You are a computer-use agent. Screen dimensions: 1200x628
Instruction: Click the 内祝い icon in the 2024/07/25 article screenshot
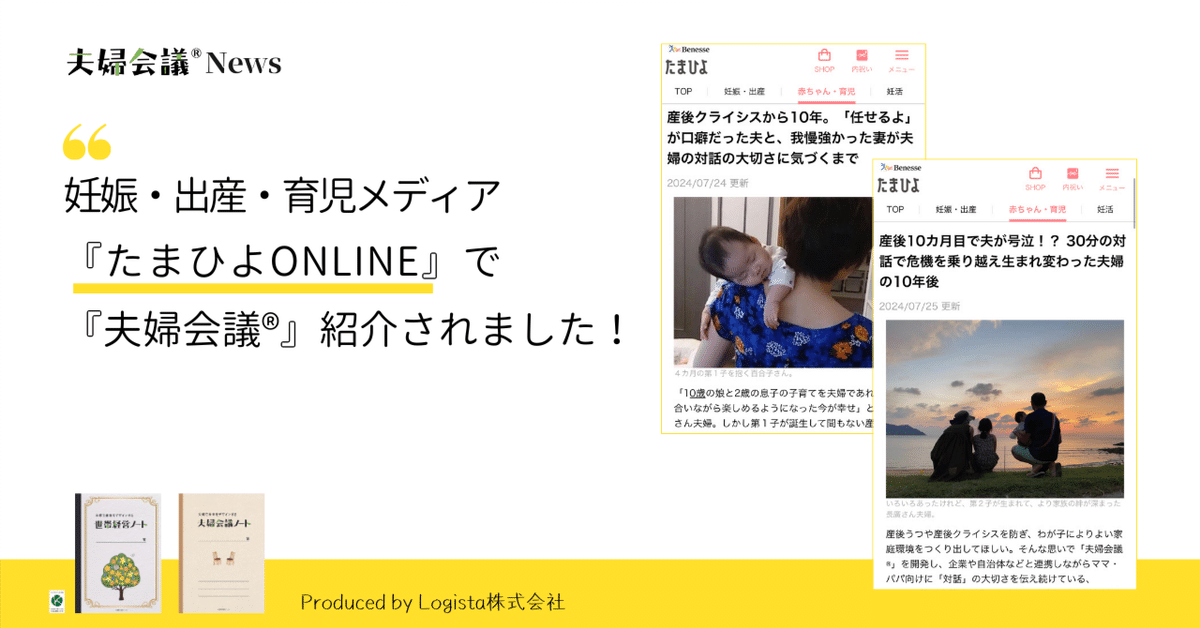coord(1072,173)
